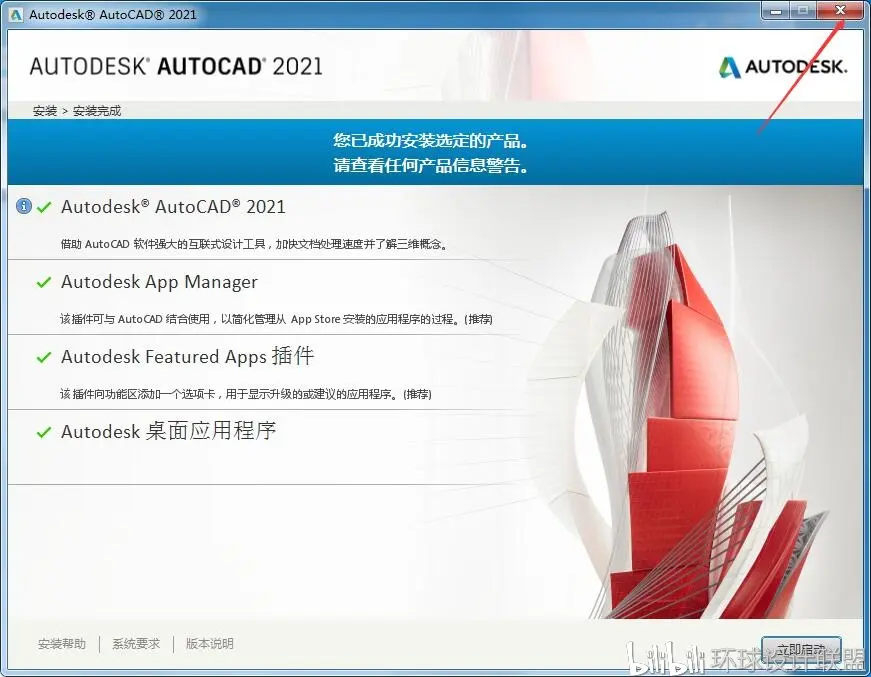Screen dimensions: 871x677
Task: Click the disabled maximize button
Action: pyautogui.click(x=803, y=11)
